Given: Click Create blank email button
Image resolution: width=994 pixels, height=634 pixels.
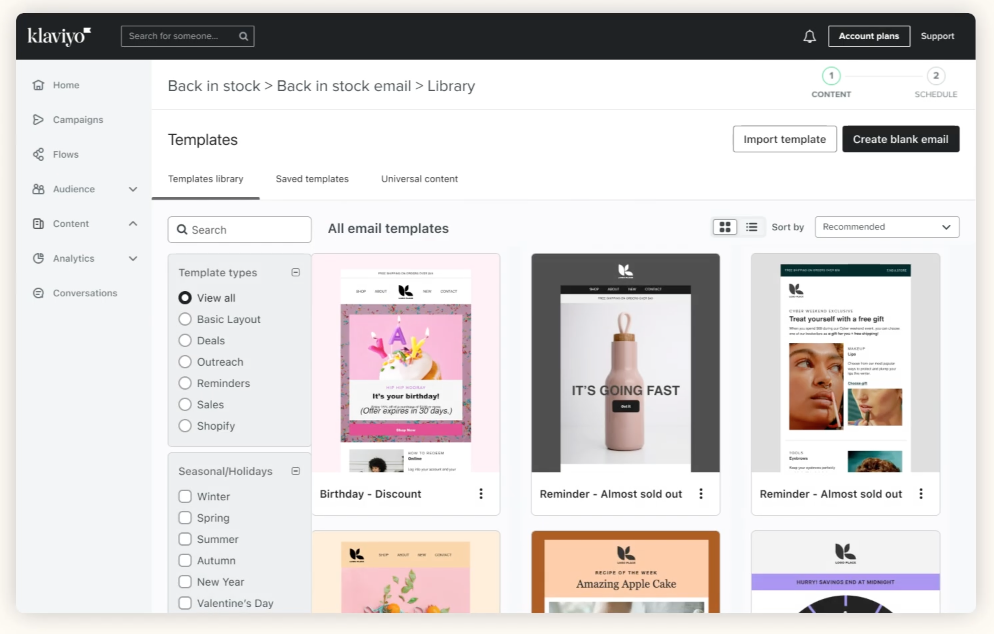Looking at the screenshot, I should click(901, 139).
